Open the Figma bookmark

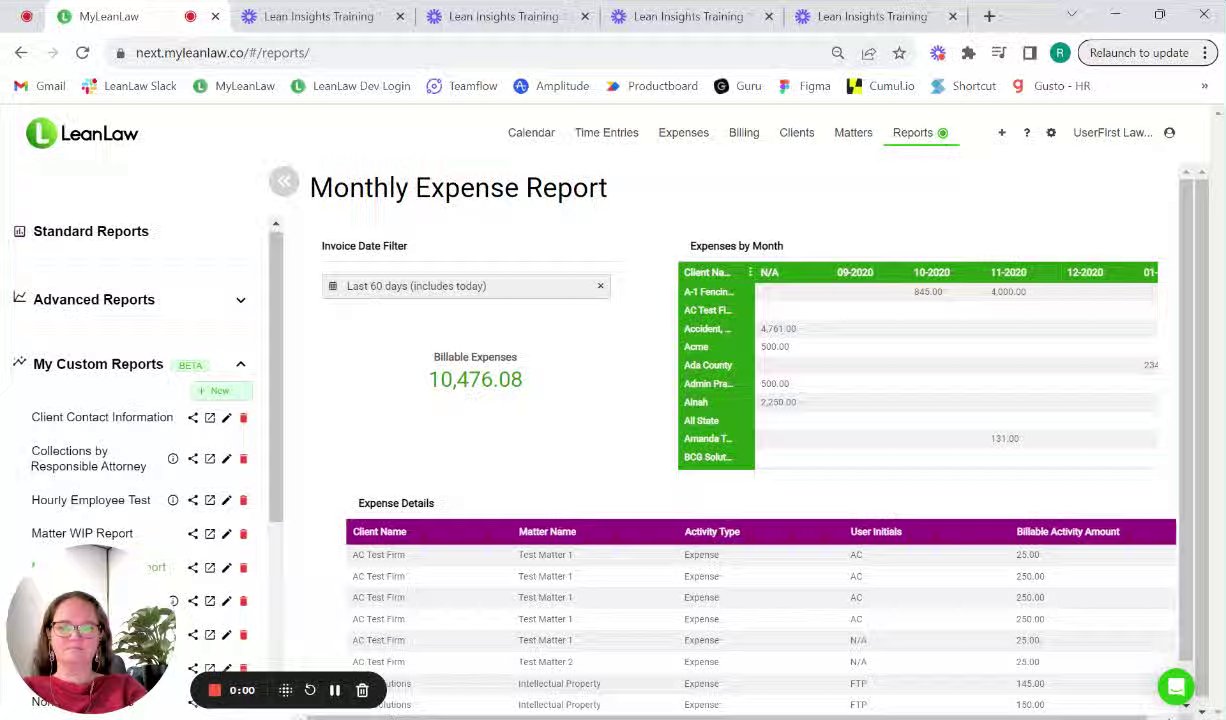(x=804, y=86)
